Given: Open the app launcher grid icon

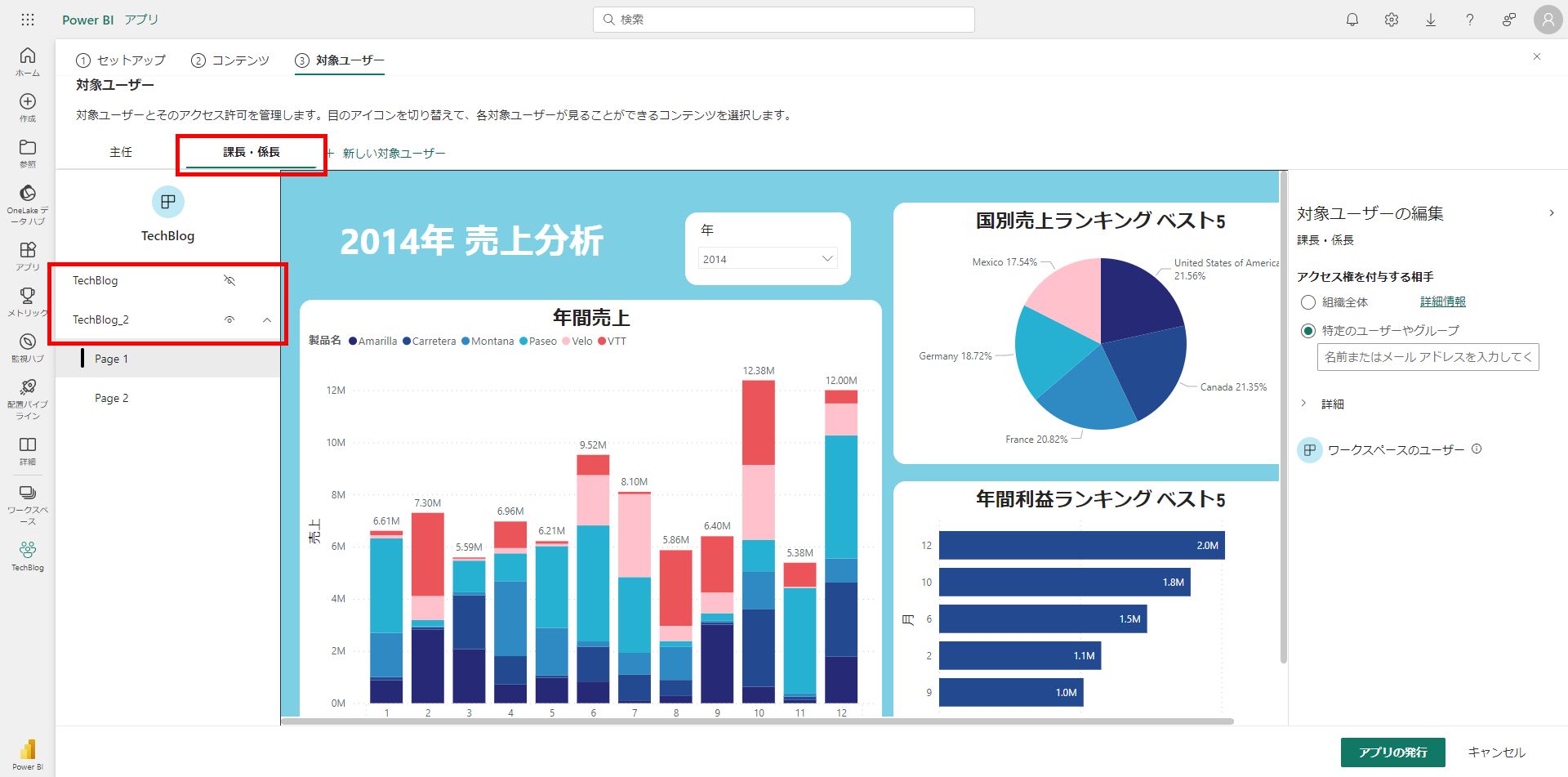Looking at the screenshot, I should 28,20.
